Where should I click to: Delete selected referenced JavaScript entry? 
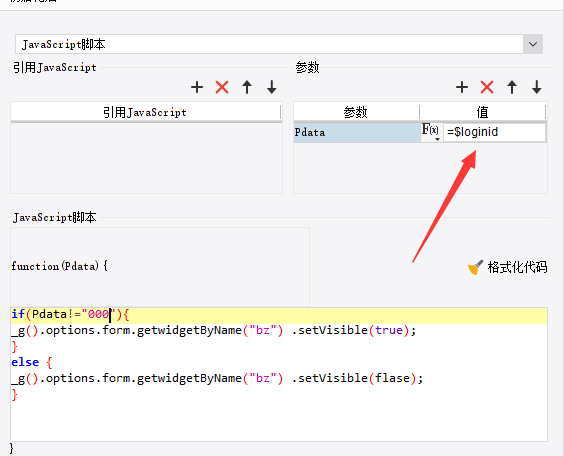click(222, 87)
